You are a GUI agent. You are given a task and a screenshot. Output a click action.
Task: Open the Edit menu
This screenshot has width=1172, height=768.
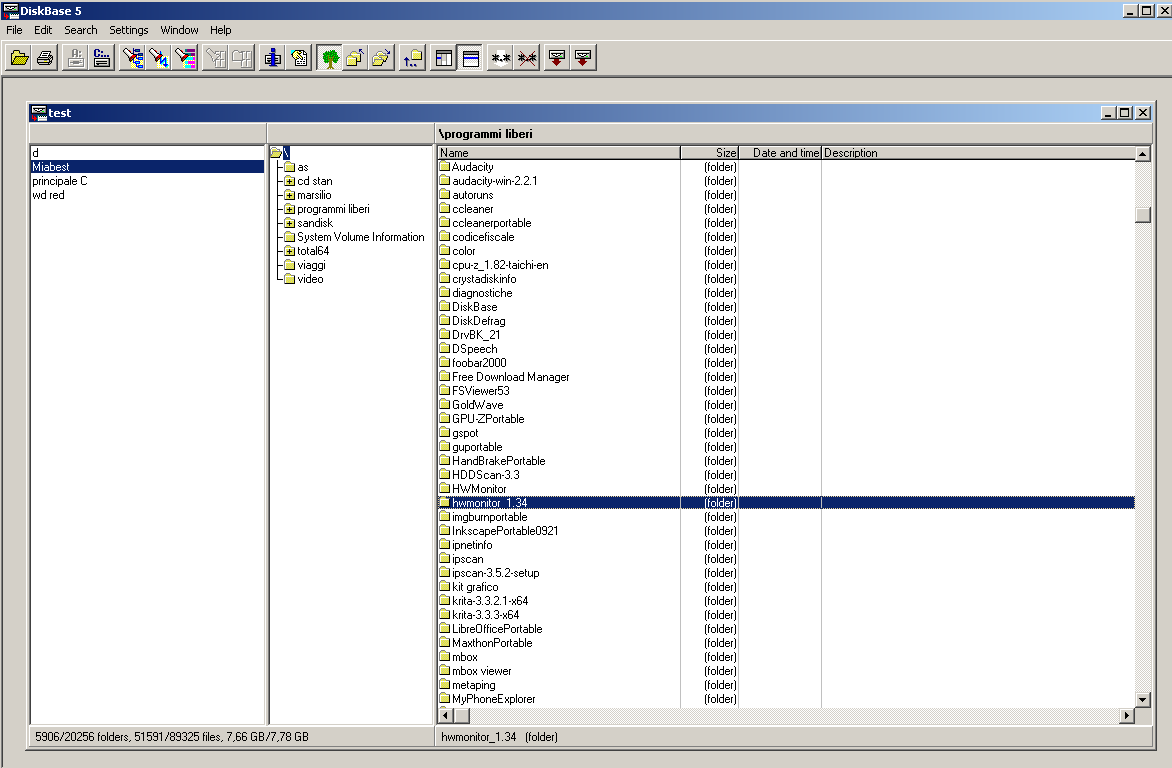click(43, 30)
